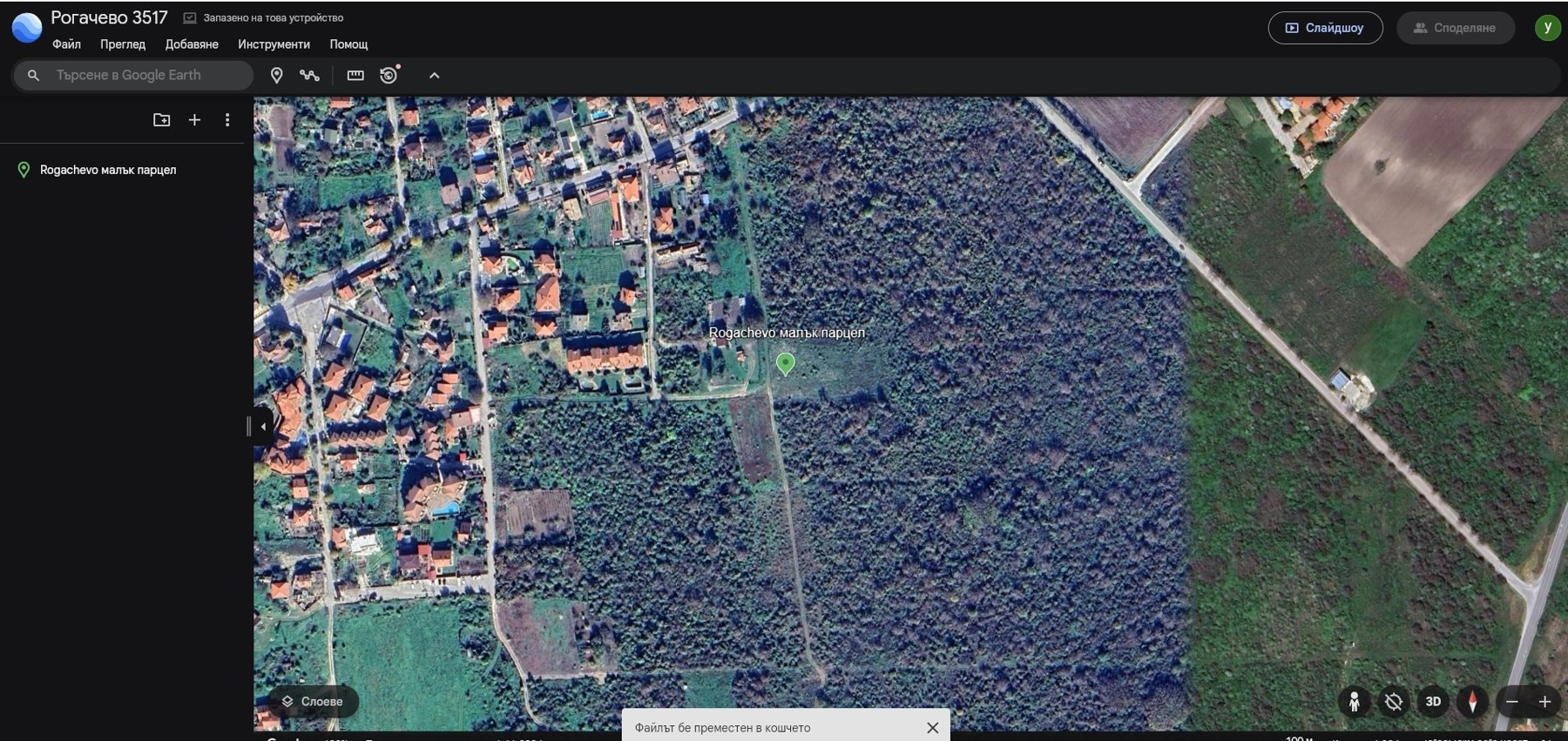Open the project three-dot options menu
The height and width of the screenshot is (741, 1568).
(227, 120)
